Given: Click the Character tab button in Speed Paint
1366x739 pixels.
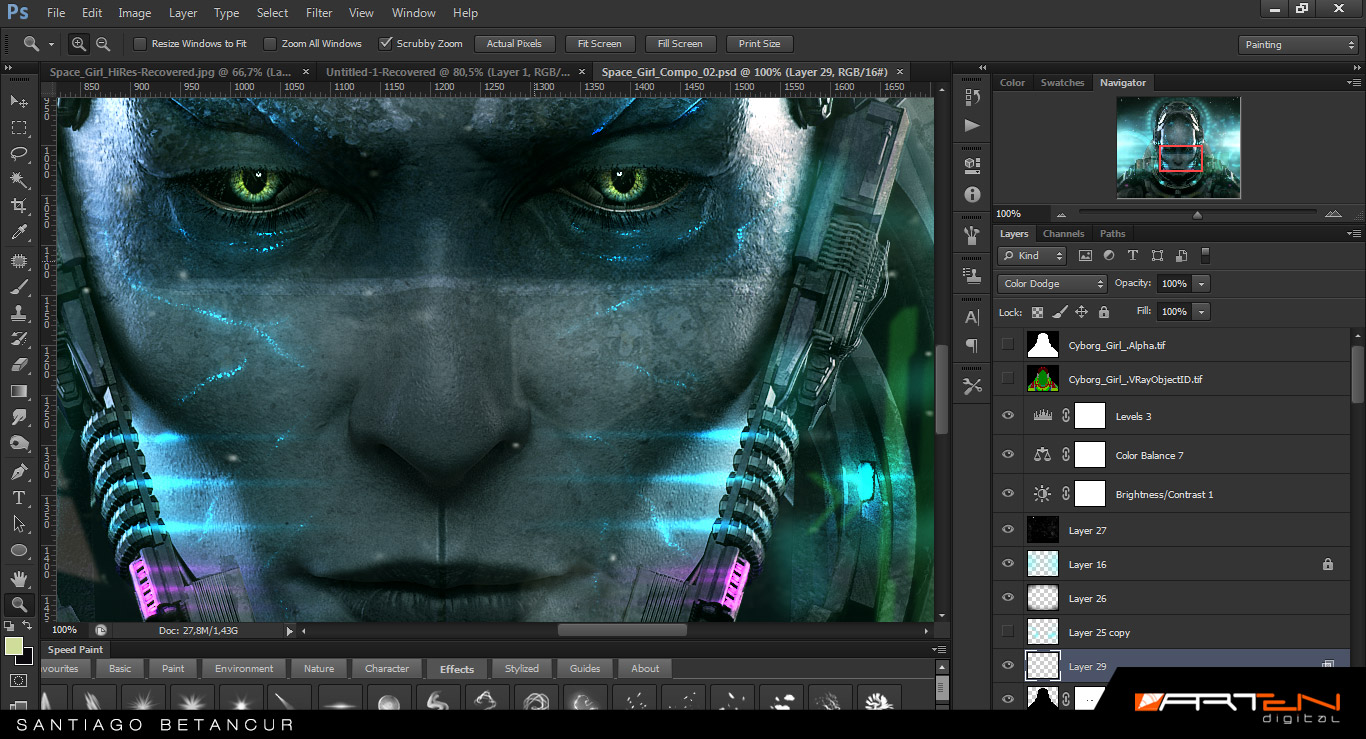Looking at the screenshot, I should 387,669.
